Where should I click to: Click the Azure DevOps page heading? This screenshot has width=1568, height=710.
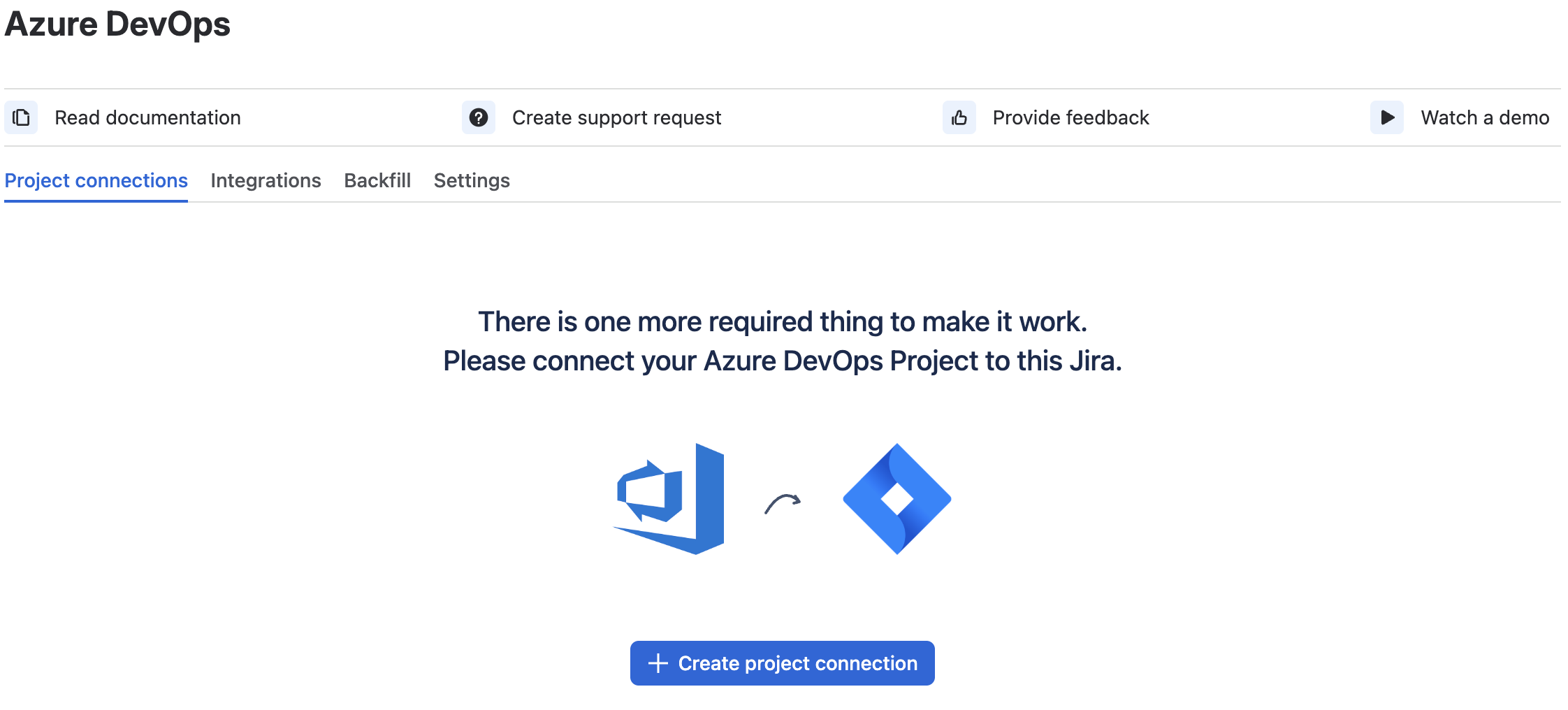tap(117, 24)
